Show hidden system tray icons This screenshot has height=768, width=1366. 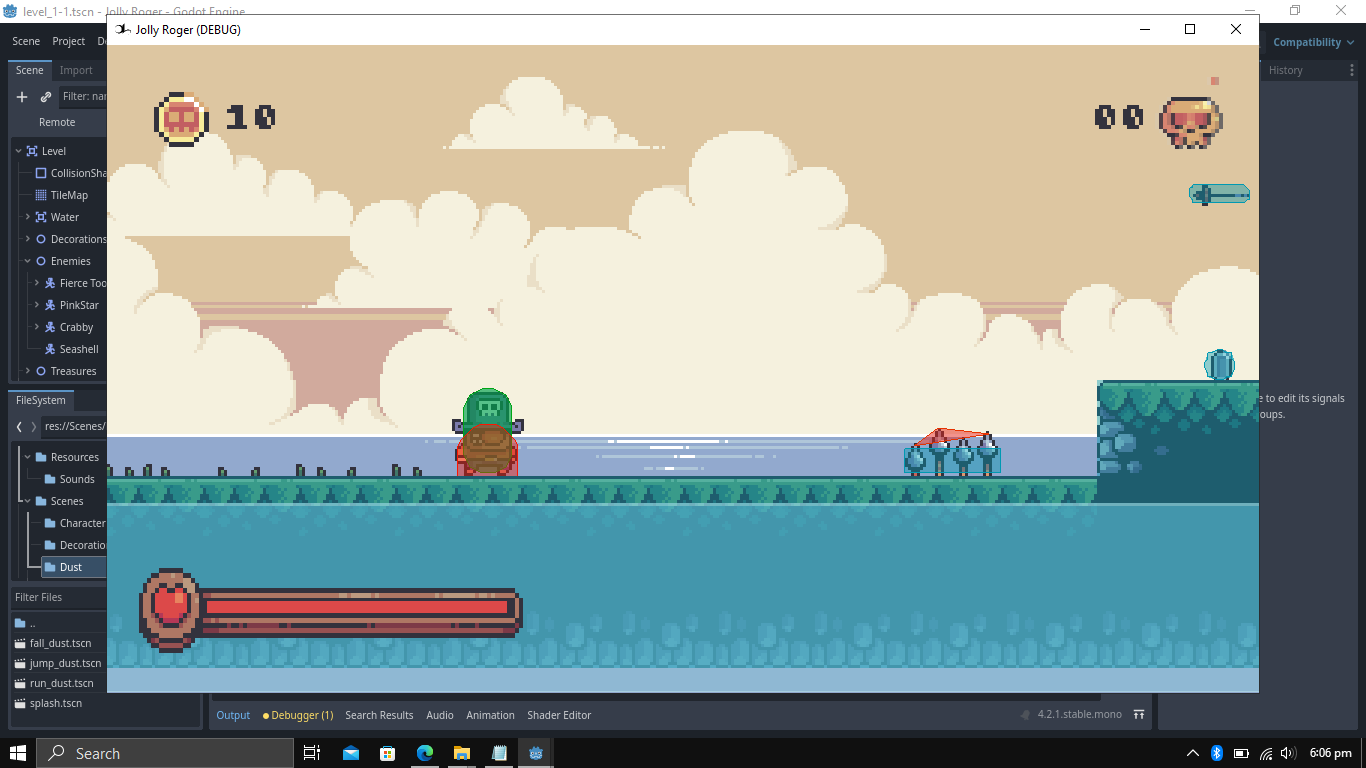pos(1192,753)
